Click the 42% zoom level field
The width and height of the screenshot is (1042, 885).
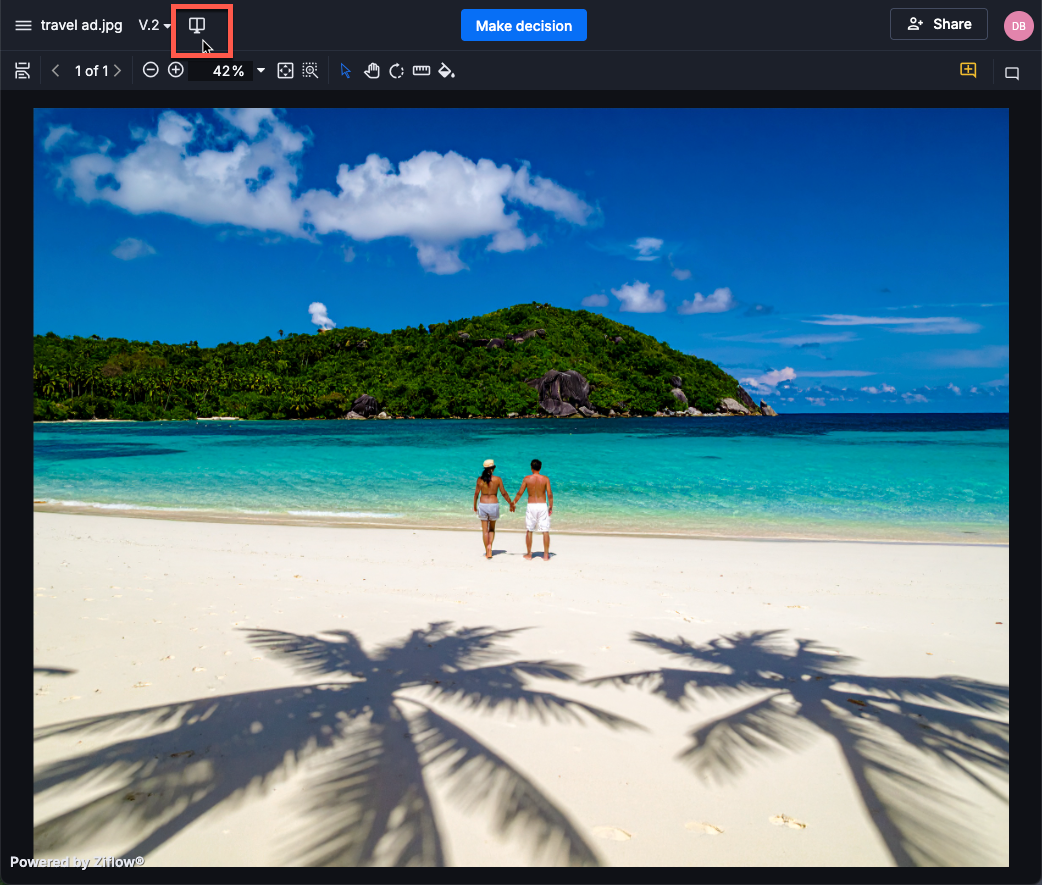224,71
